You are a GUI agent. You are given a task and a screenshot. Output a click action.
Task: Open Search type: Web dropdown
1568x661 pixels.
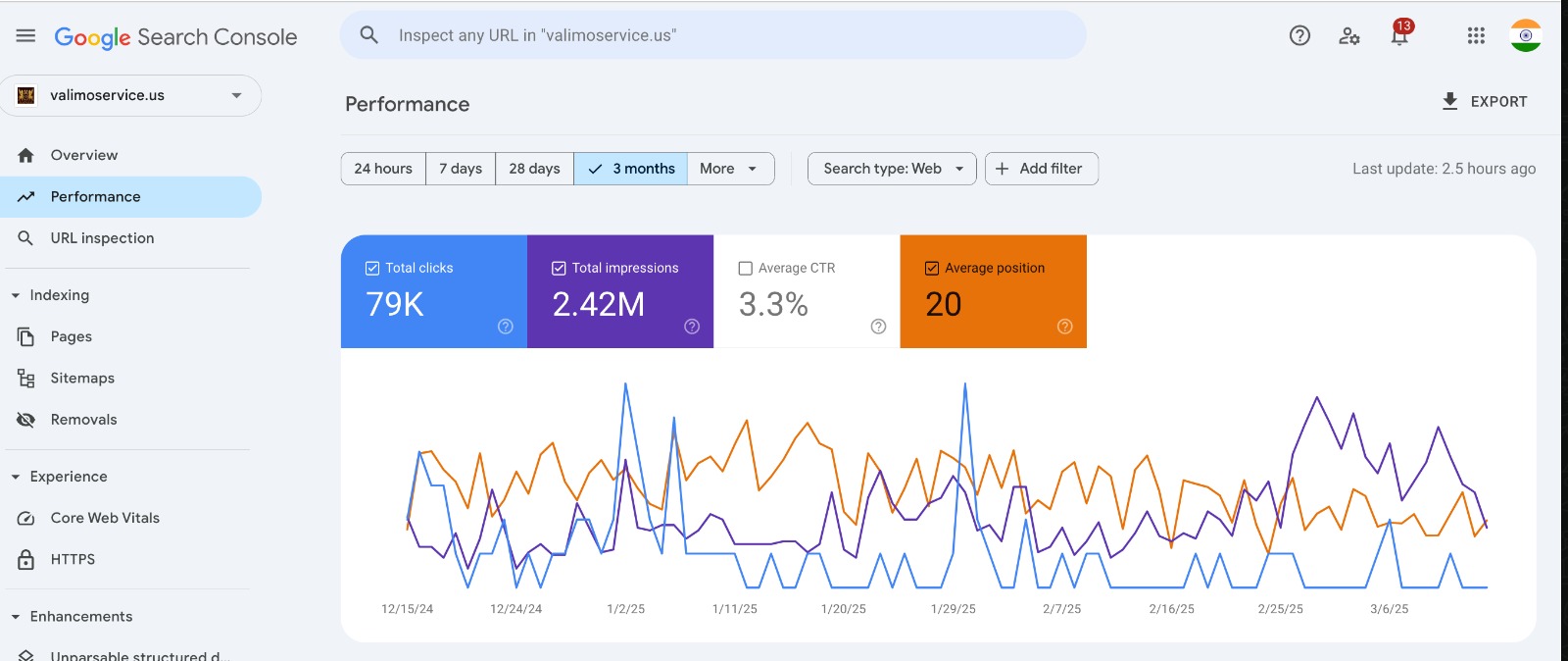(892, 169)
